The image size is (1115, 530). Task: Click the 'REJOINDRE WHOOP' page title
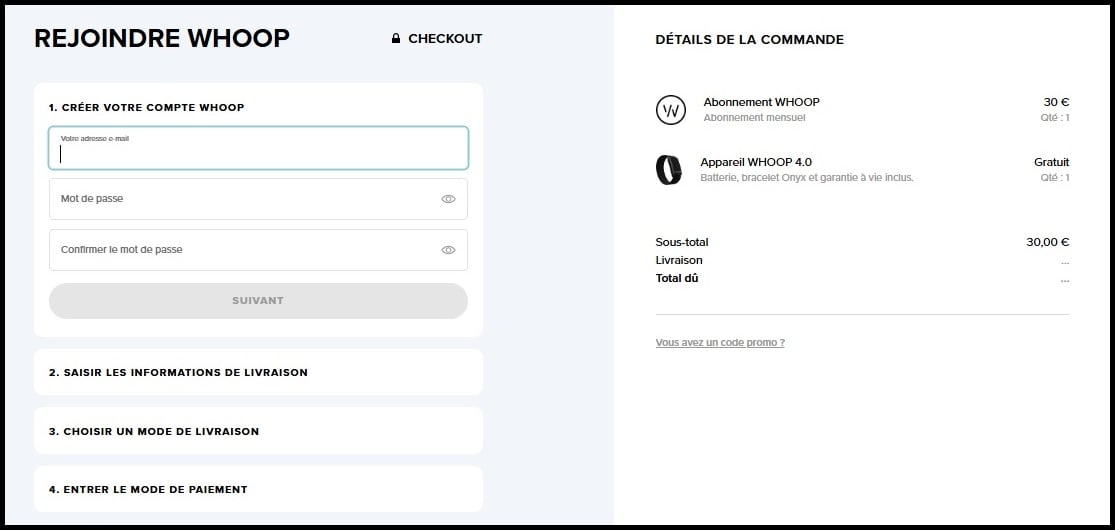[162, 39]
